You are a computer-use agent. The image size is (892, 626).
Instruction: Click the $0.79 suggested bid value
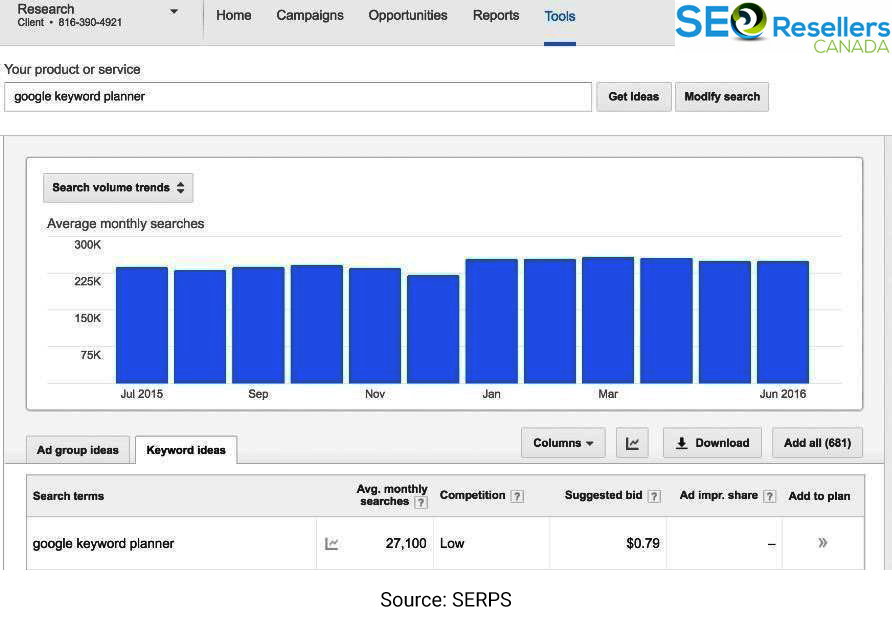point(643,543)
